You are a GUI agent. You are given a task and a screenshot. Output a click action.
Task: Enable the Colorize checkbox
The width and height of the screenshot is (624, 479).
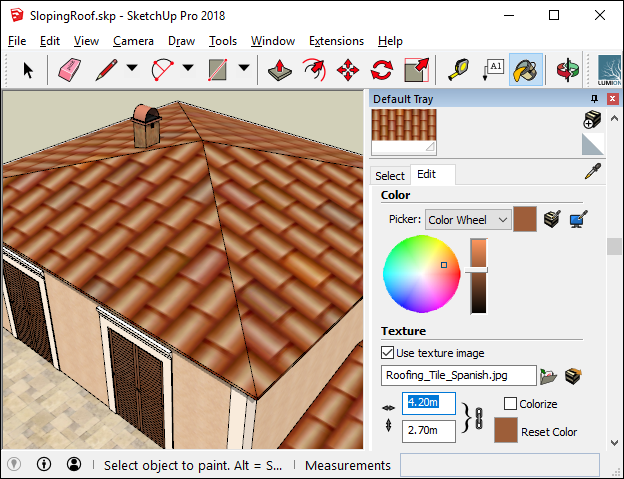[x=510, y=404]
